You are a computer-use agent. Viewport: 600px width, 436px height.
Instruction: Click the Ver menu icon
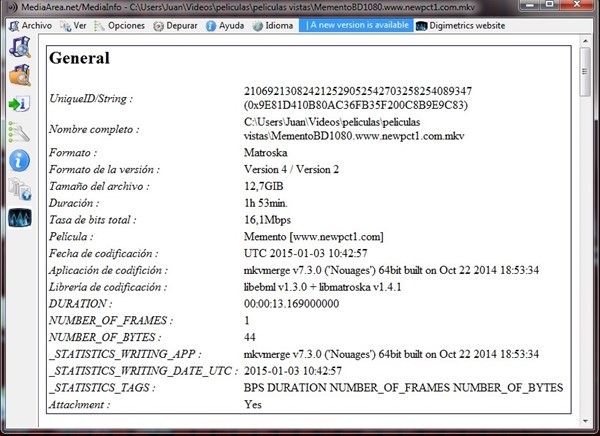tap(65, 26)
